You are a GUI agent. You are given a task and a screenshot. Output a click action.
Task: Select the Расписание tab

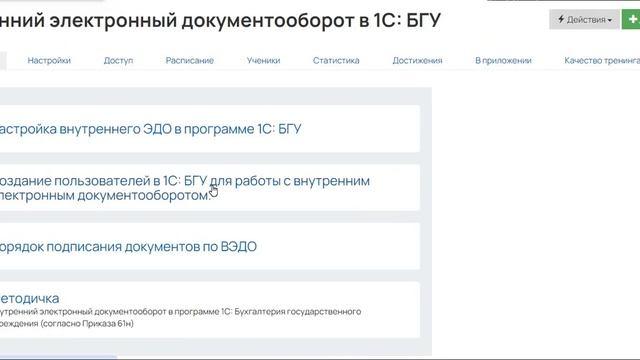click(189, 60)
